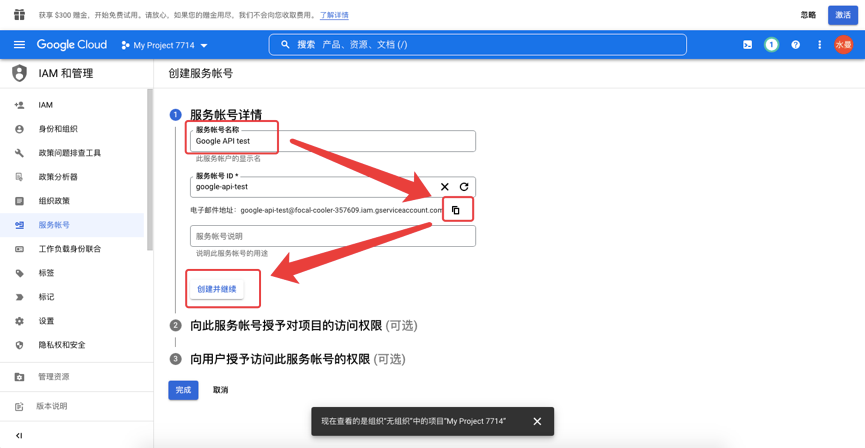Copy the service account email address
Viewport: 865px width, 448px height.
[456, 210]
